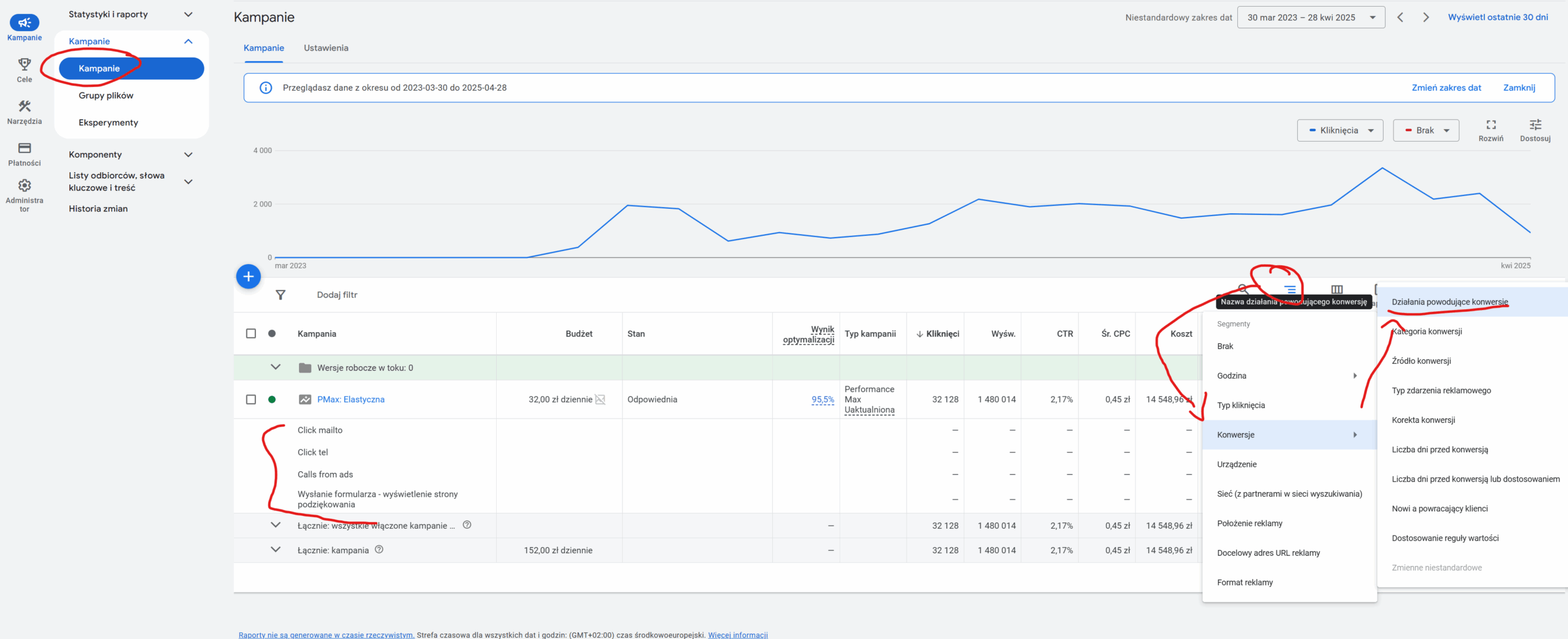Toggle the select-all campaigns header checkbox
Screen dimensions: 1568x639
coord(251,334)
